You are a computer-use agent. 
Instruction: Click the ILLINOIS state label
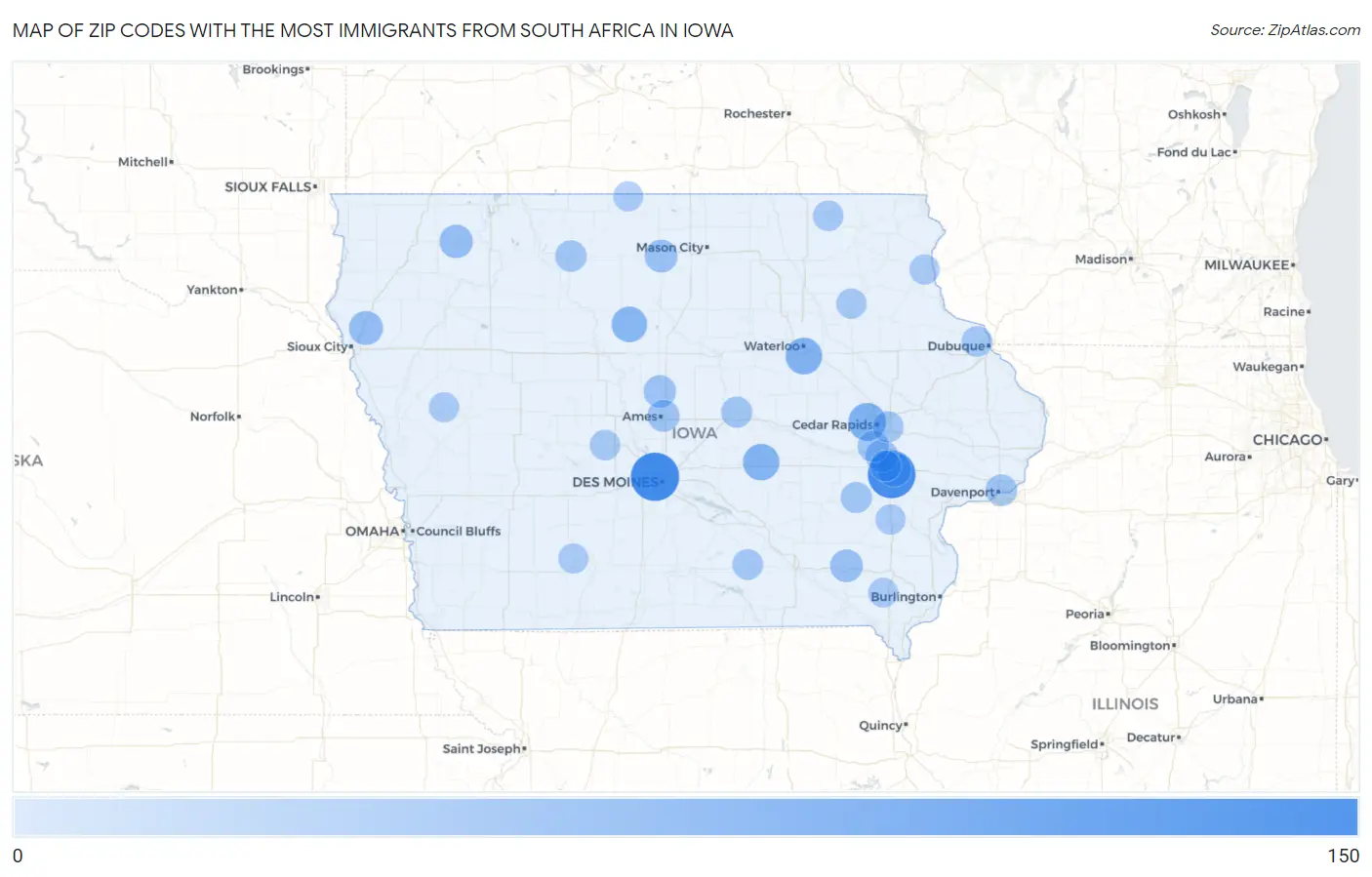click(1125, 703)
